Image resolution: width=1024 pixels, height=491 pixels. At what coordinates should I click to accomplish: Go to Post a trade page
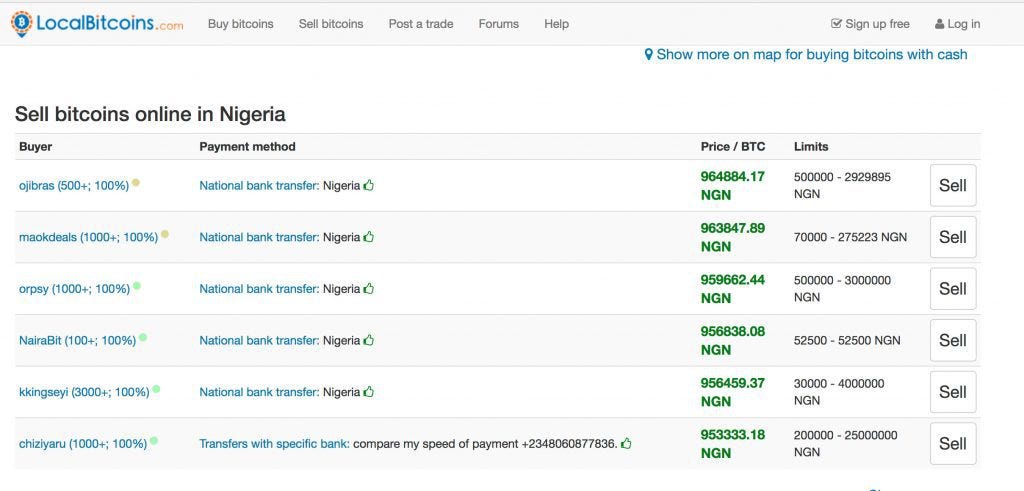[421, 24]
